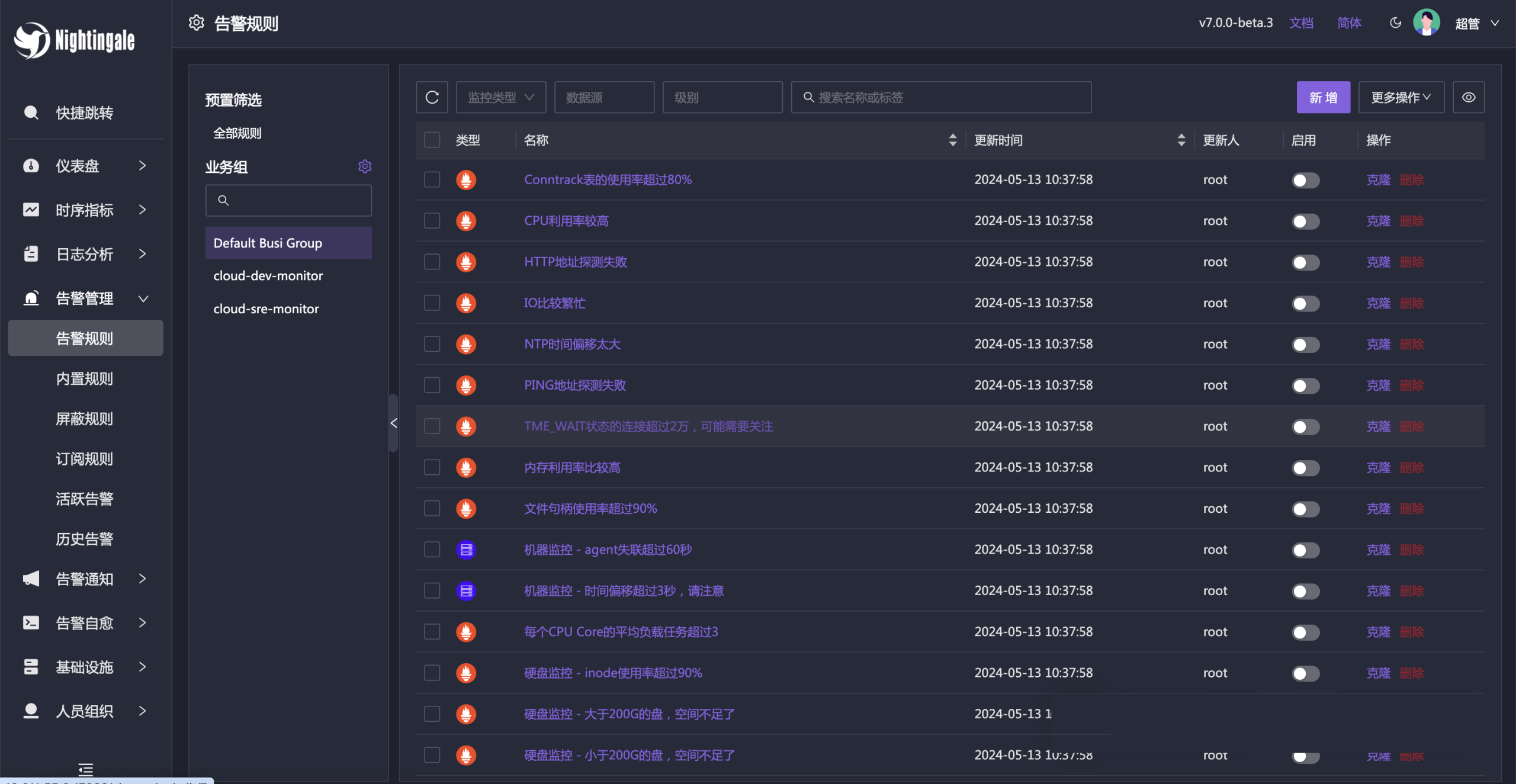Open the 监控类型 dropdown
The height and width of the screenshot is (784, 1516).
(500, 97)
